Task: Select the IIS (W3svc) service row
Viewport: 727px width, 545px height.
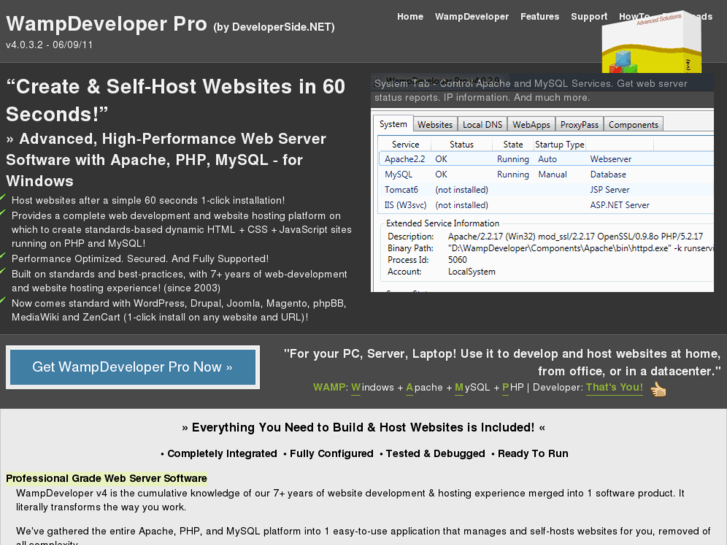Action: click(546, 205)
